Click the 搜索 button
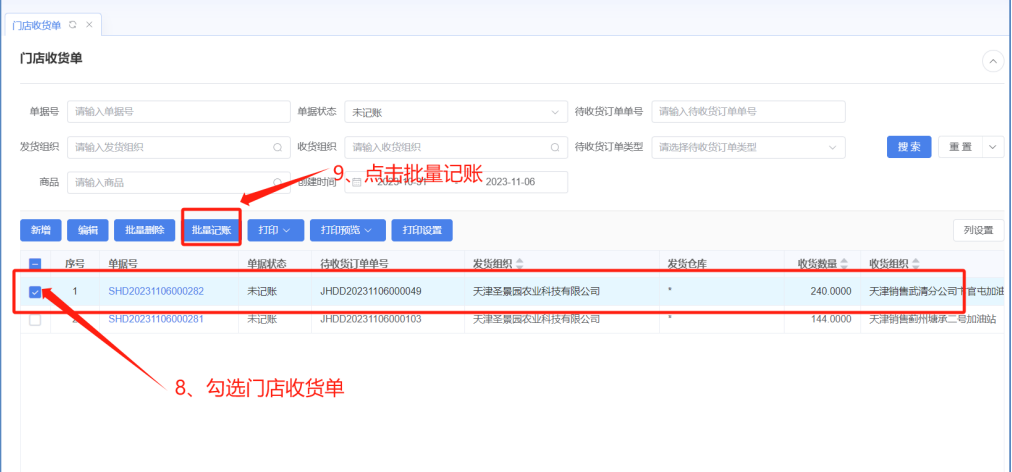This screenshot has height=472, width=1012. 909,147
